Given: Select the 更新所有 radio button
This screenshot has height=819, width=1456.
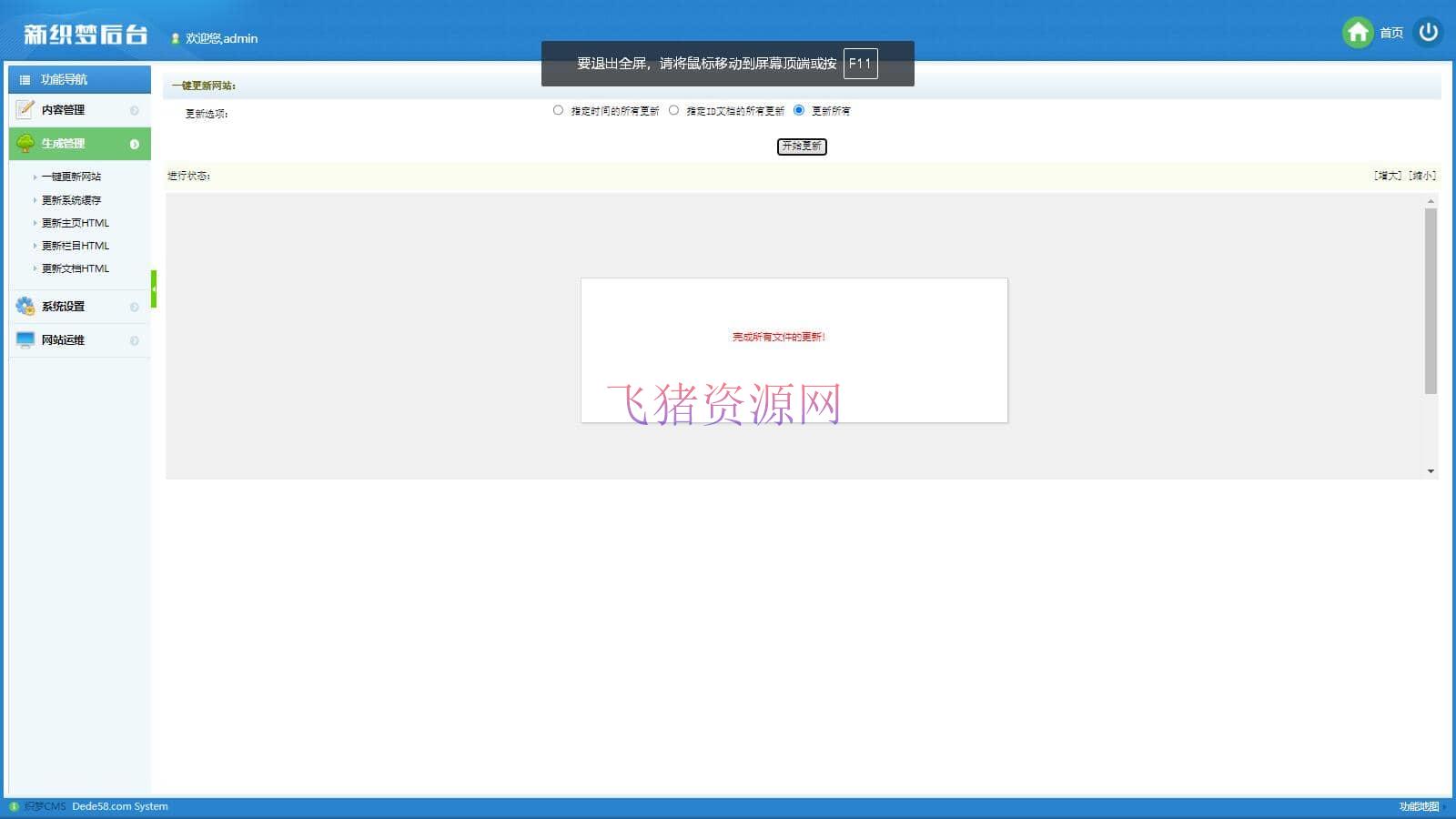Looking at the screenshot, I should click(799, 110).
